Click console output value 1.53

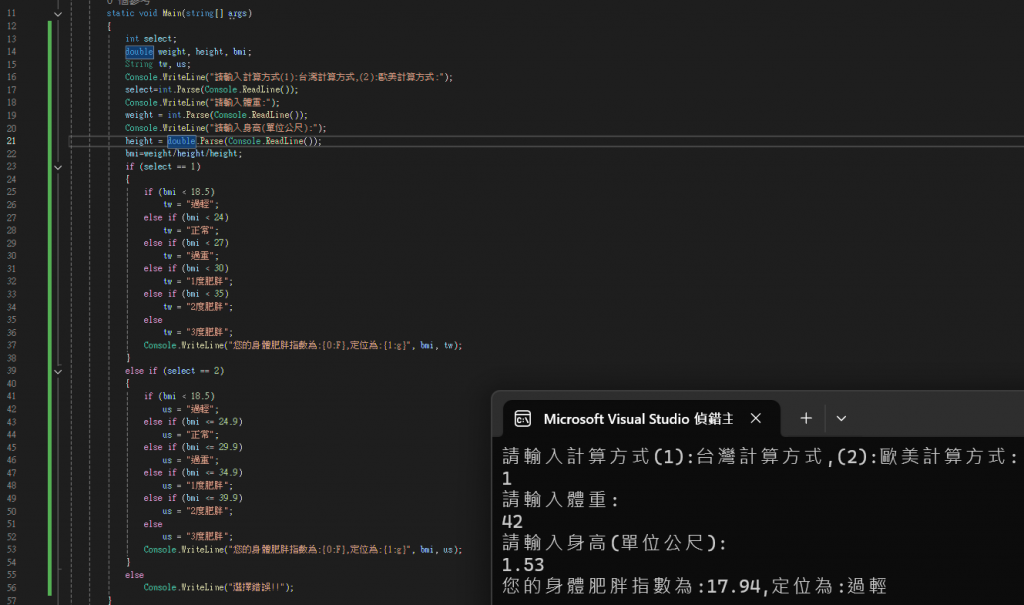(x=522, y=564)
